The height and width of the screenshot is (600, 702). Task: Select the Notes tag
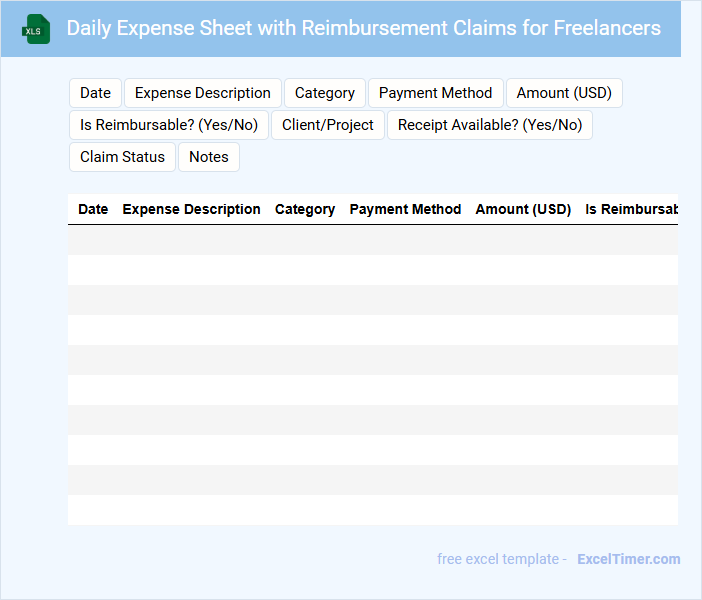208,157
